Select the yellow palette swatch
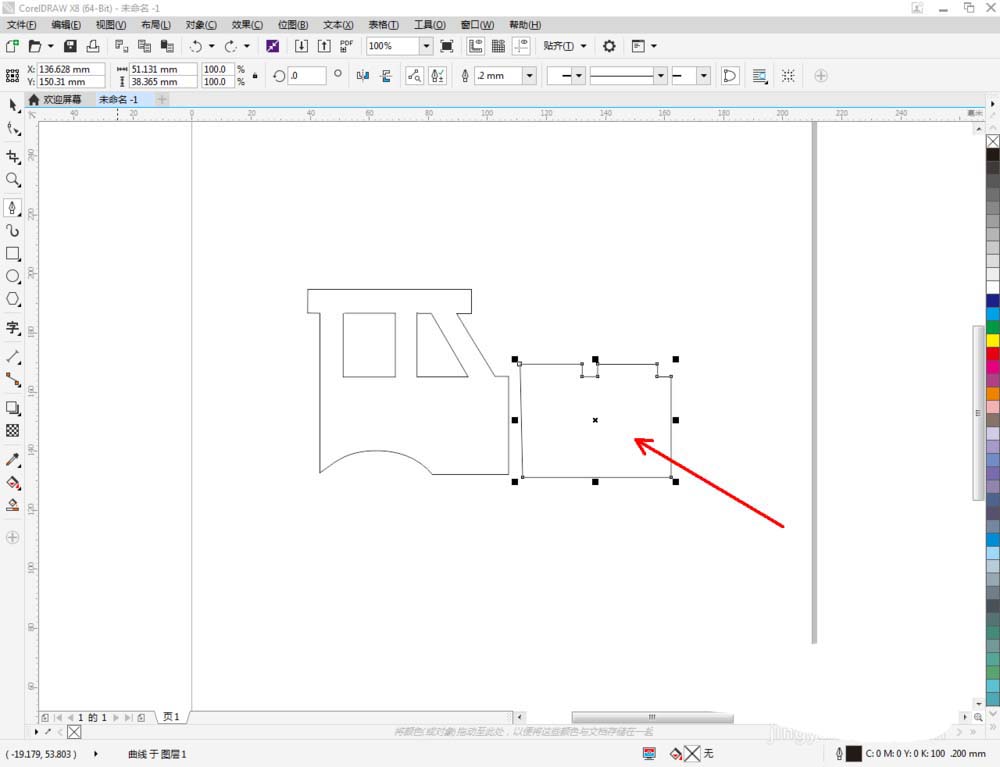The width and height of the screenshot is (1000, 767). 993,340
